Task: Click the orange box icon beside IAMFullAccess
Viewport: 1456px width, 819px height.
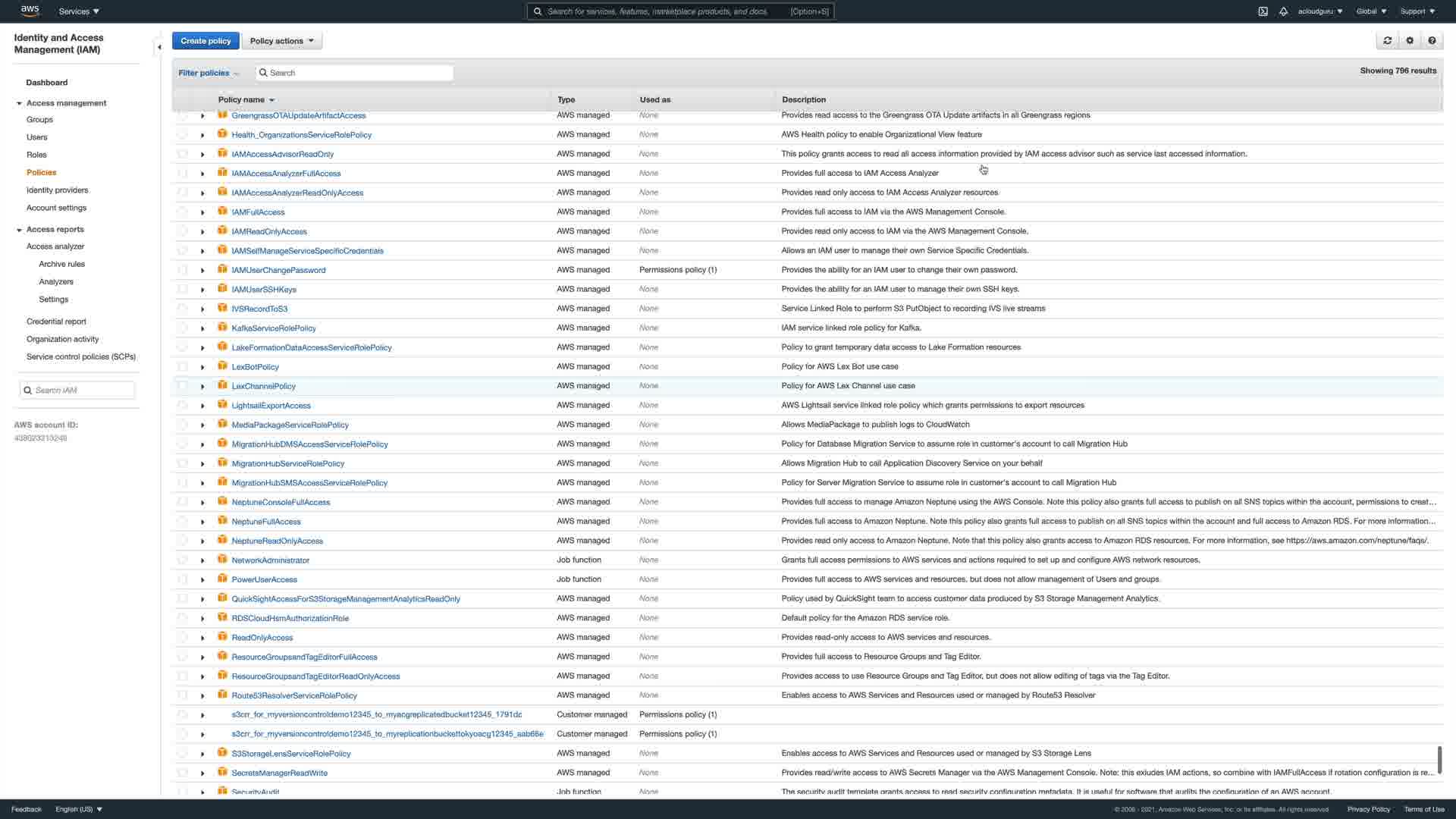Action: 222,211
